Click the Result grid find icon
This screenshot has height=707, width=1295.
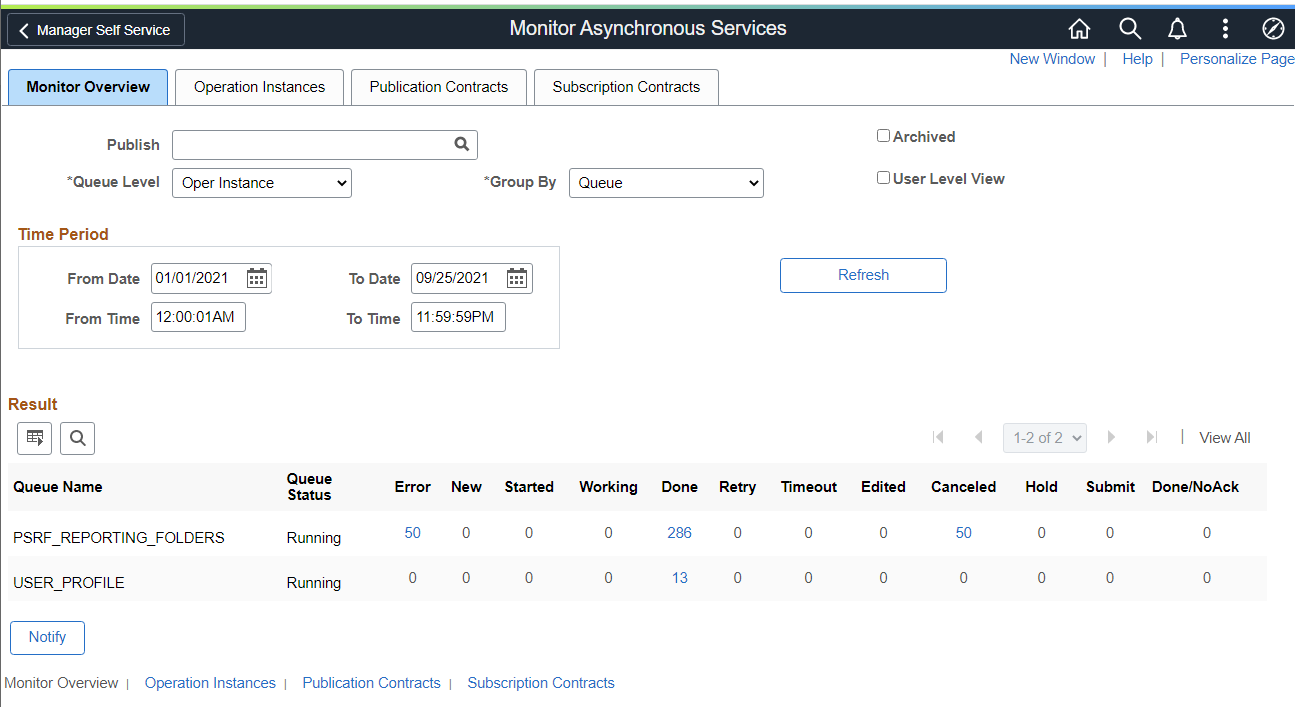[77, 437]
